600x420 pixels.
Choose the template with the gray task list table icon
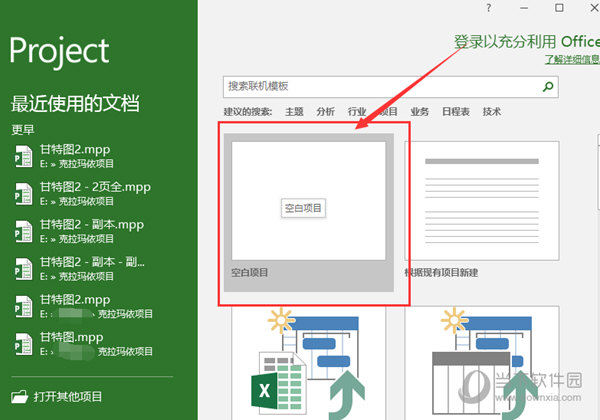click(x=482, y=363)
